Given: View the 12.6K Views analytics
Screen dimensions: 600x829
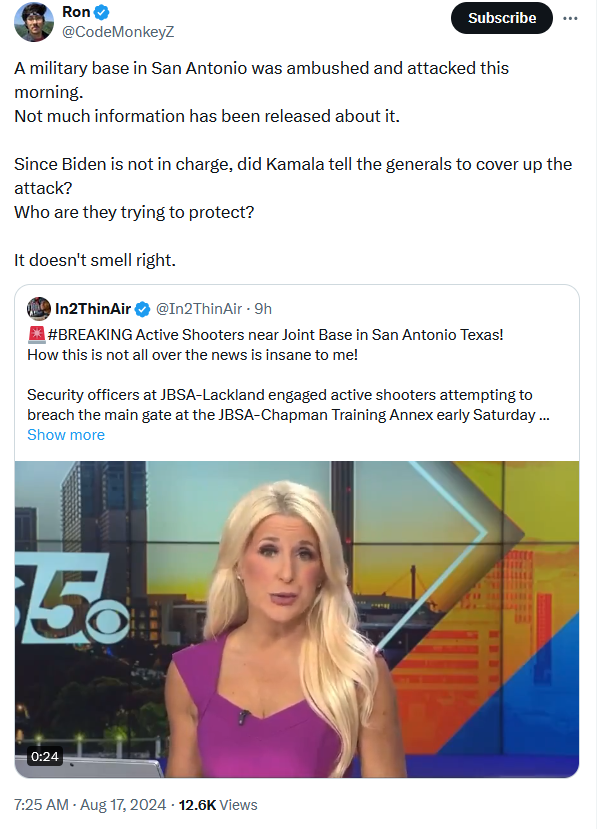Looking at the screenshot, I should [218, 805].
